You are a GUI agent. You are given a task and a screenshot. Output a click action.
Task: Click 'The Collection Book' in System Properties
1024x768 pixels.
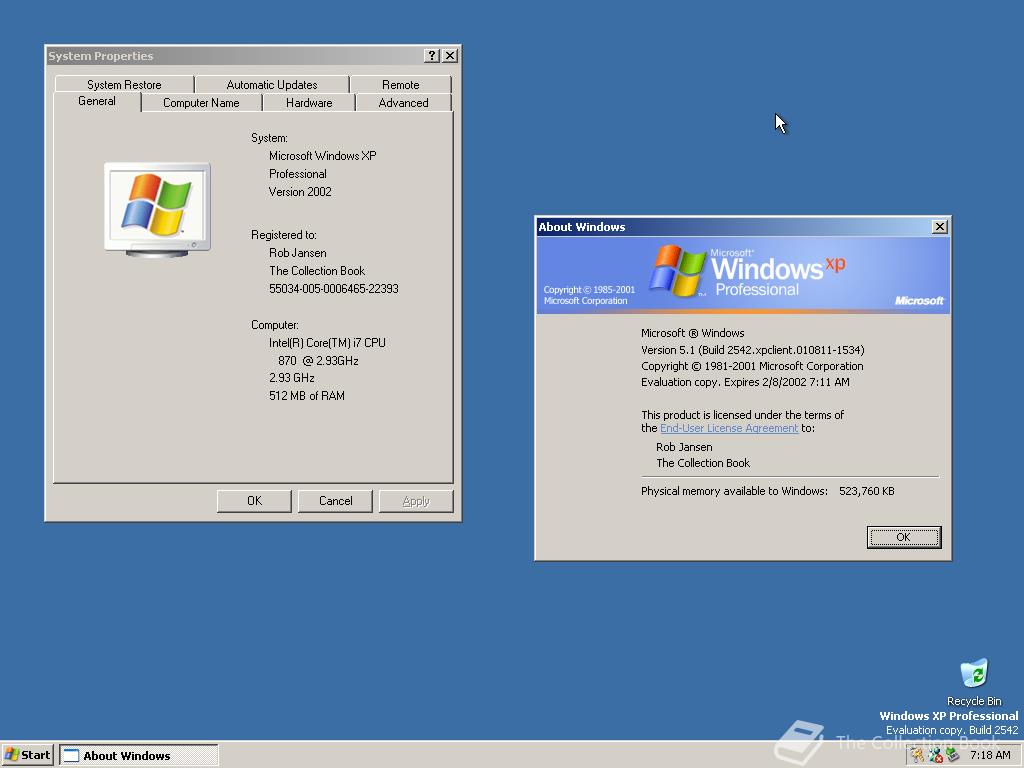coord(317,271)
